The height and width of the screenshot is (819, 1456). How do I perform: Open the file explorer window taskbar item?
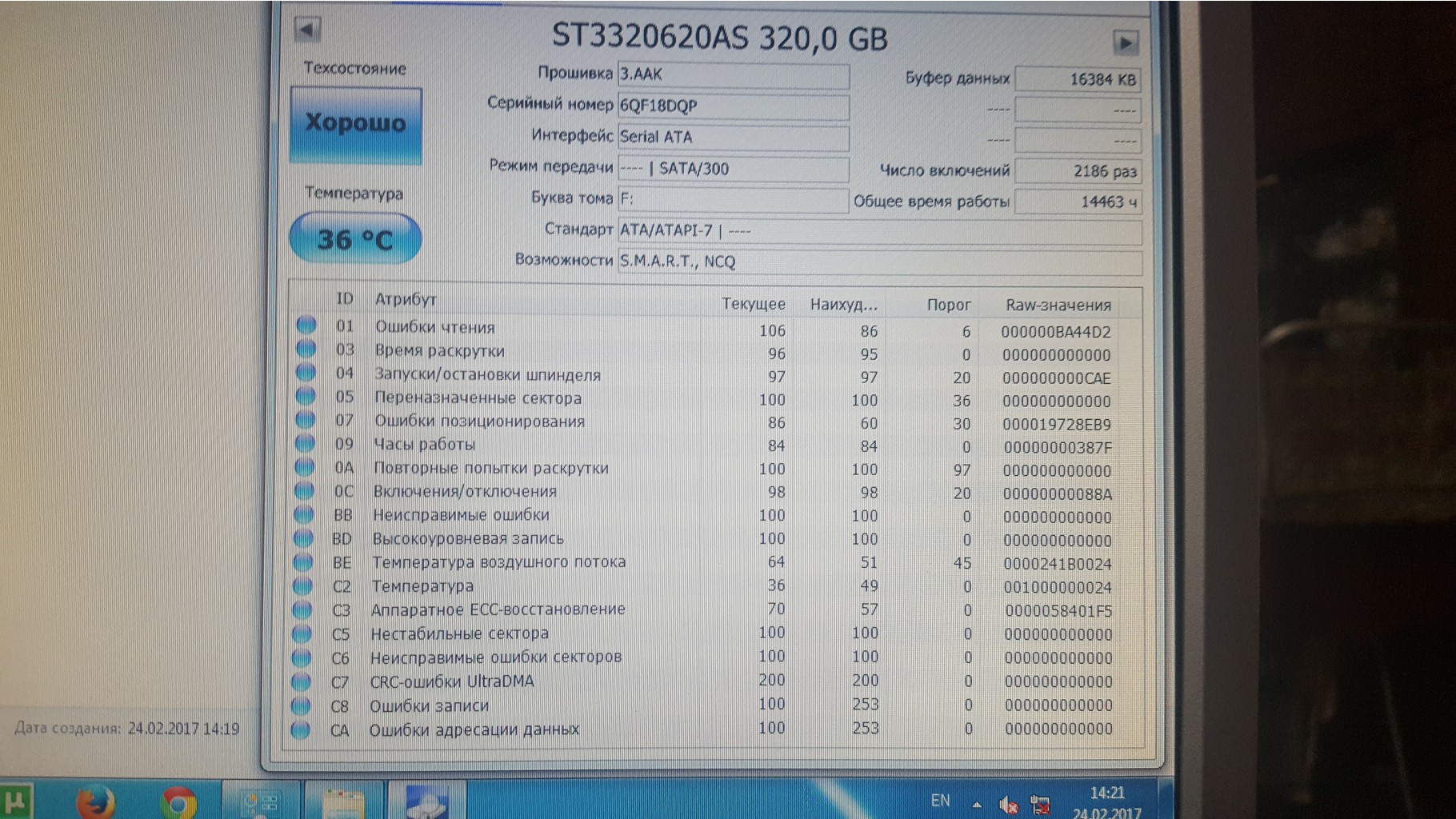pos(343,802)
